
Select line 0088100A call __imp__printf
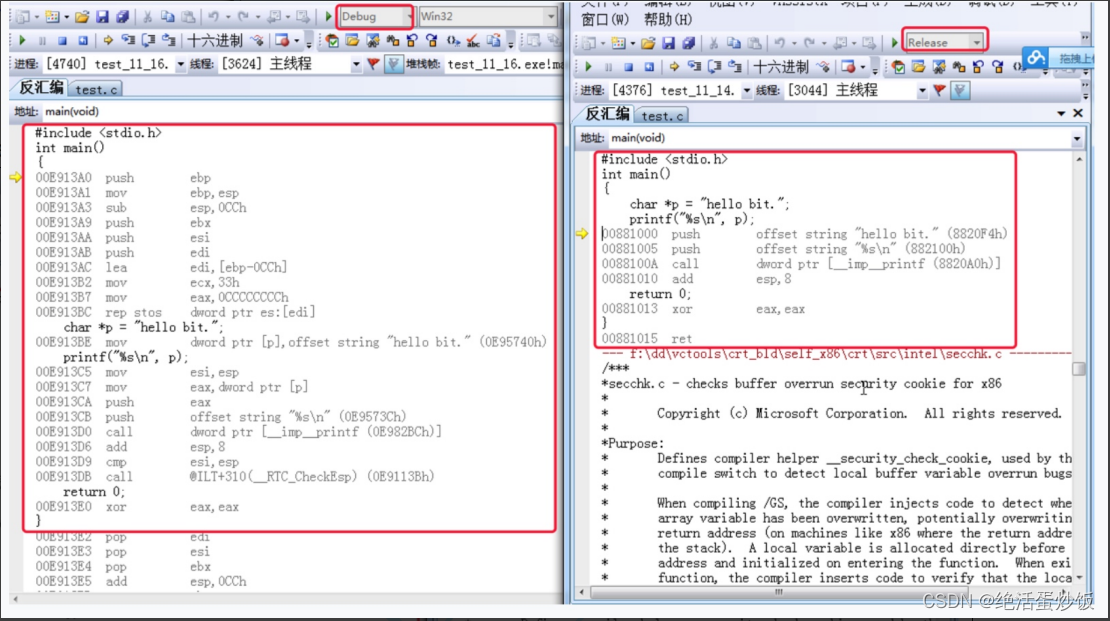(x=802, y=263)
